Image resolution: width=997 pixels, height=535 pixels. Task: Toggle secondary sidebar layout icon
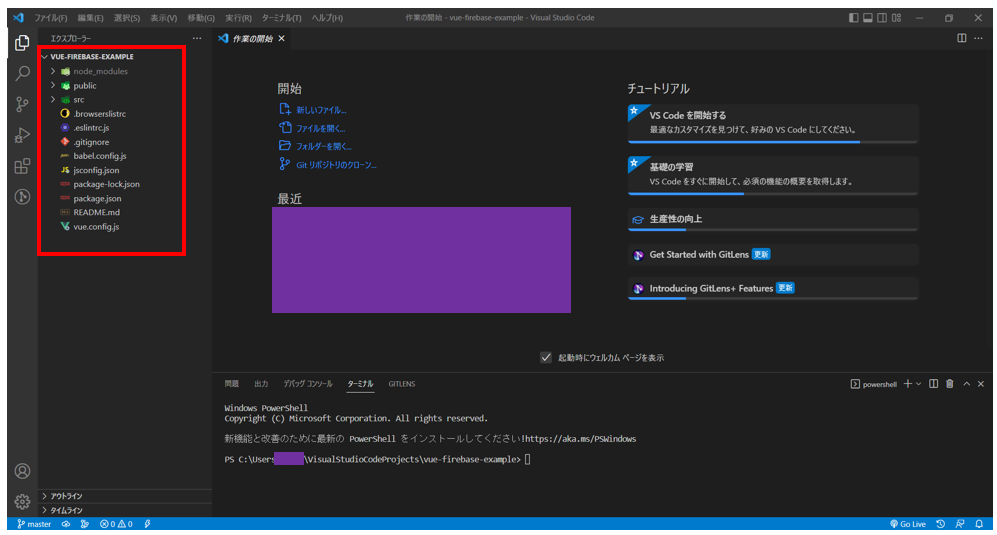click(x=882, y=18)
